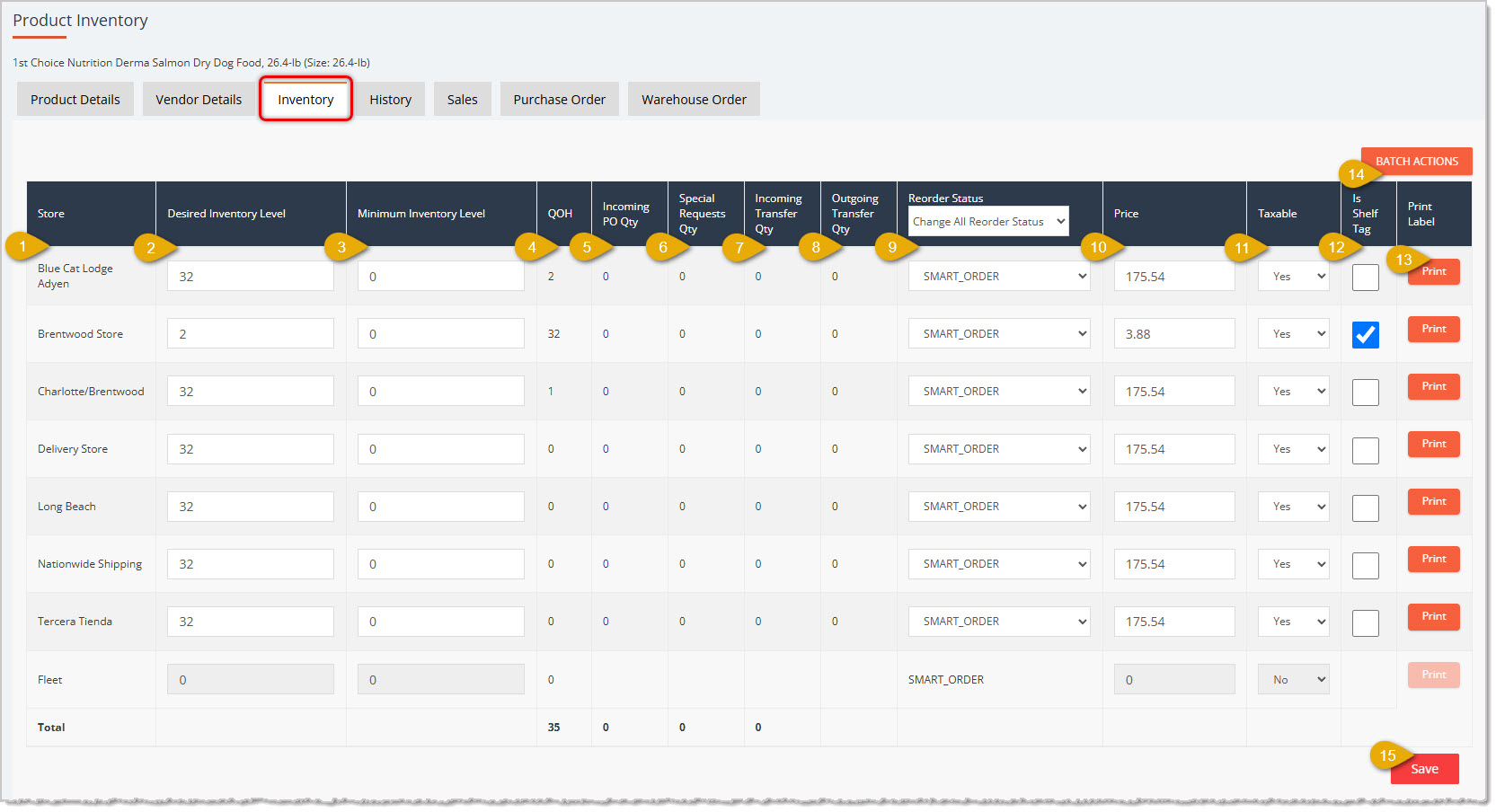Click desired inventory level for Nationwide Shipping

(251, 564)
